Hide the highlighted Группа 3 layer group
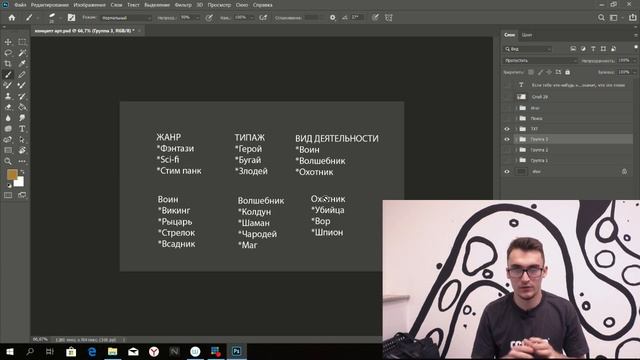Image resolution: width=640 pixels, height=360 pixels. tap(507, 139)
